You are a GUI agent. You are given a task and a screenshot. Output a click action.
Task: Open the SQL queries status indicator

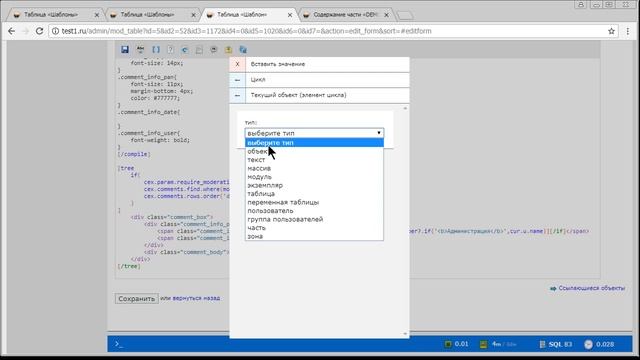tap(555, 344)
